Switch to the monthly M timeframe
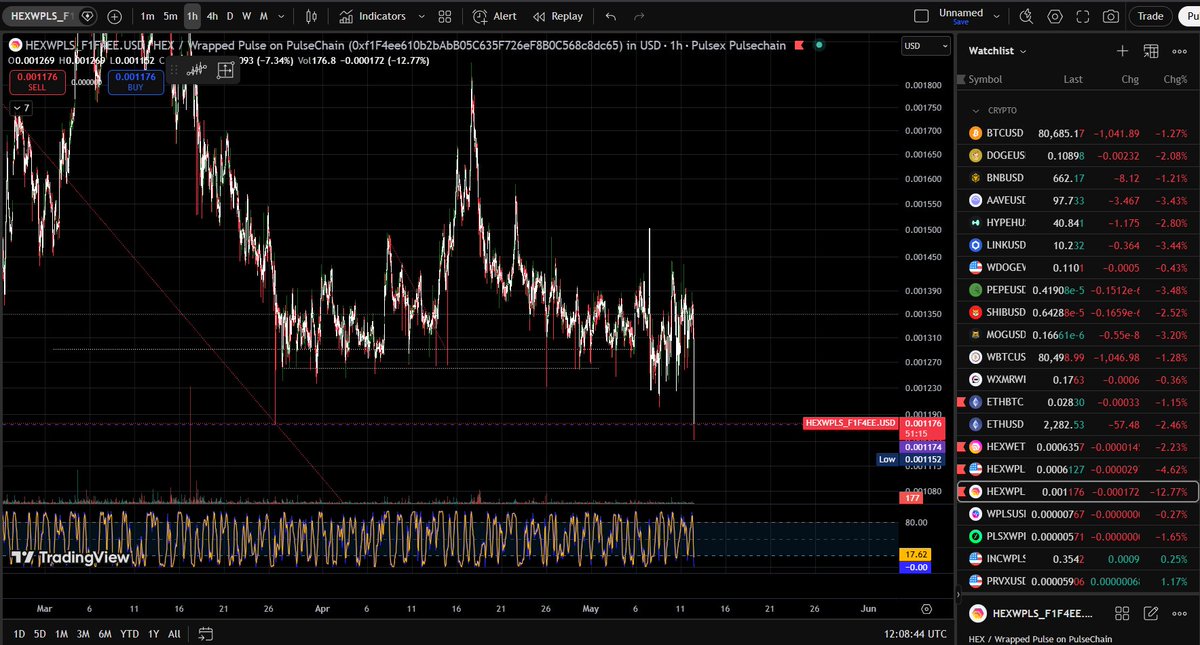Image resolution: width=1200 pixels, height=645 pixels. 263,16
